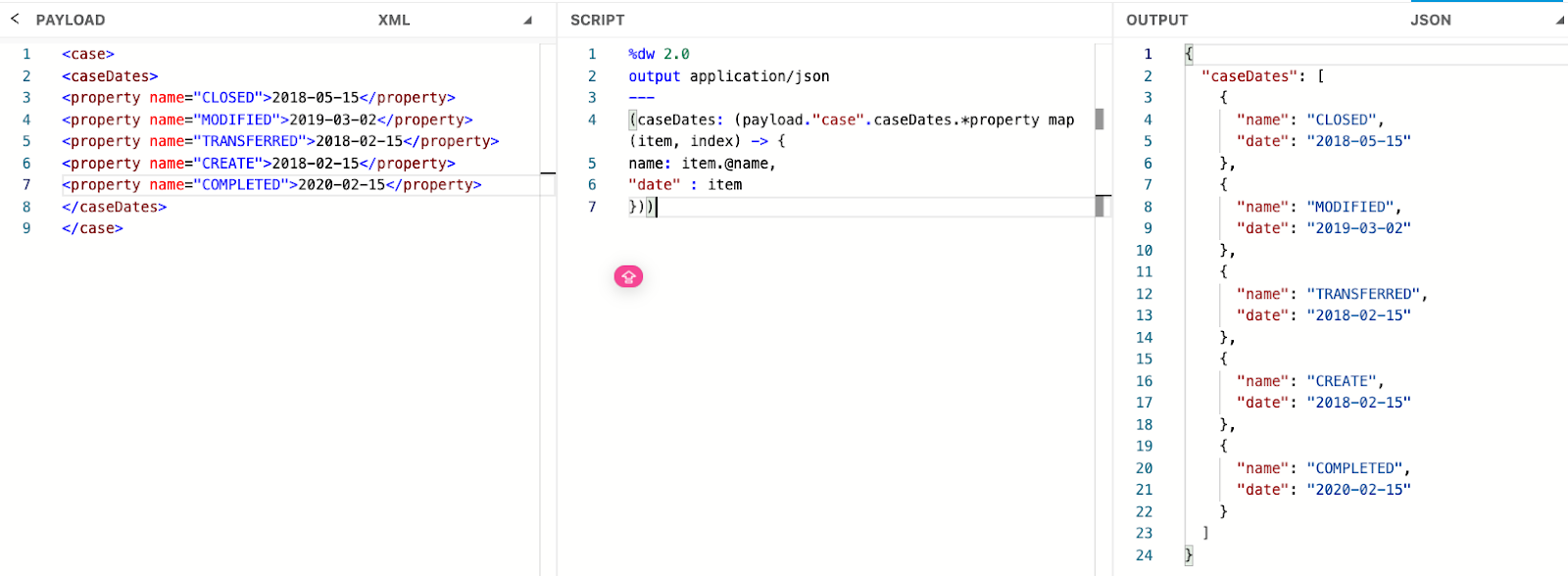Click the JSON format label
Viewport: 1568px width, 576px height.
point(1431,20)
